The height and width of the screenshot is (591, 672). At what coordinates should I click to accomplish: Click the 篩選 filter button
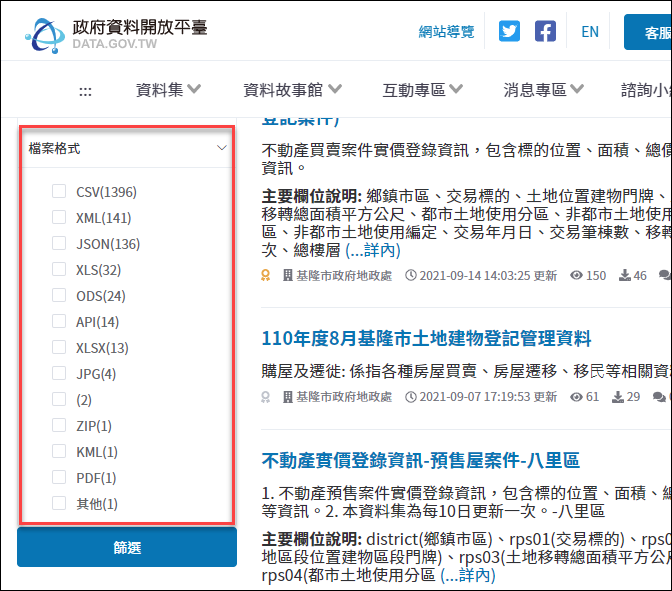127,547
